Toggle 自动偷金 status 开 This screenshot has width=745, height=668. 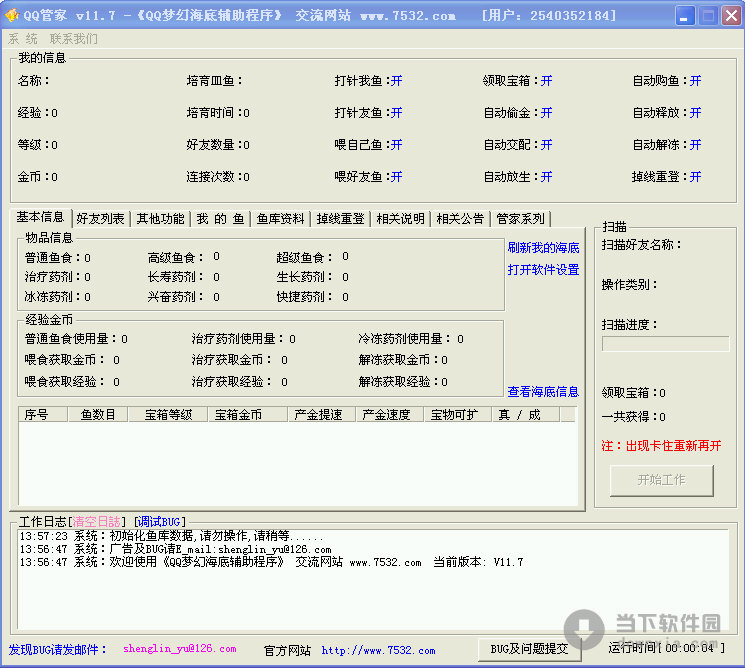pos(546,113)
